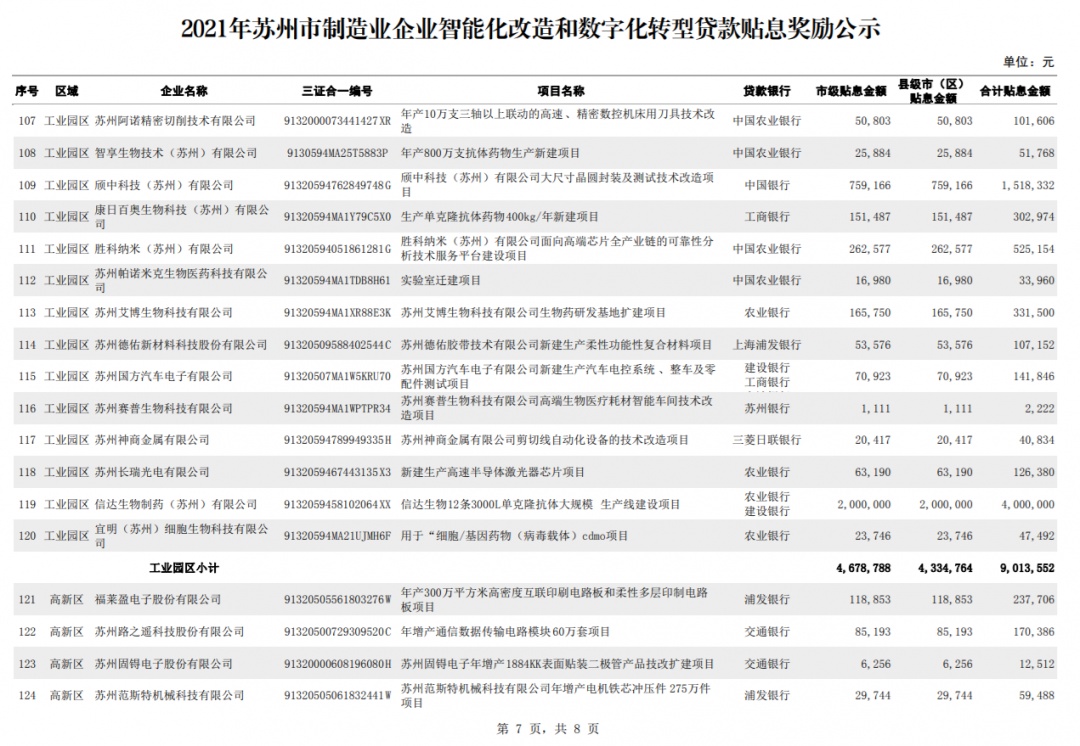Click total amount 302,974
This screenshot has width=1080, height=746.
tap(1033, 217)
